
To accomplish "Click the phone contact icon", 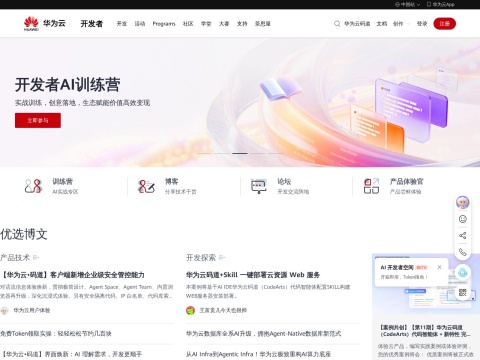I will point(463,252).
